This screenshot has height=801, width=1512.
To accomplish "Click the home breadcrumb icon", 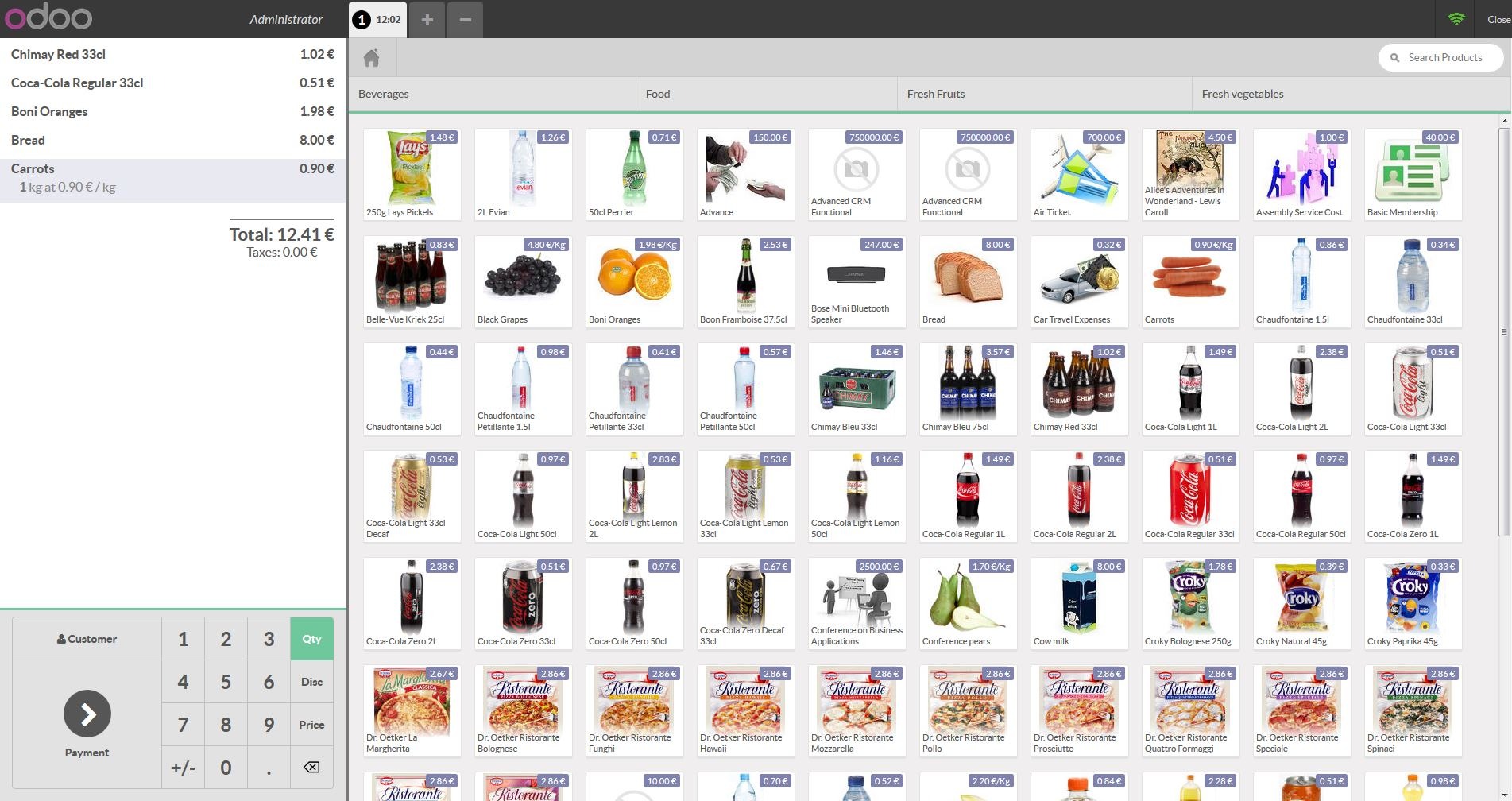I will click(371, 58).
